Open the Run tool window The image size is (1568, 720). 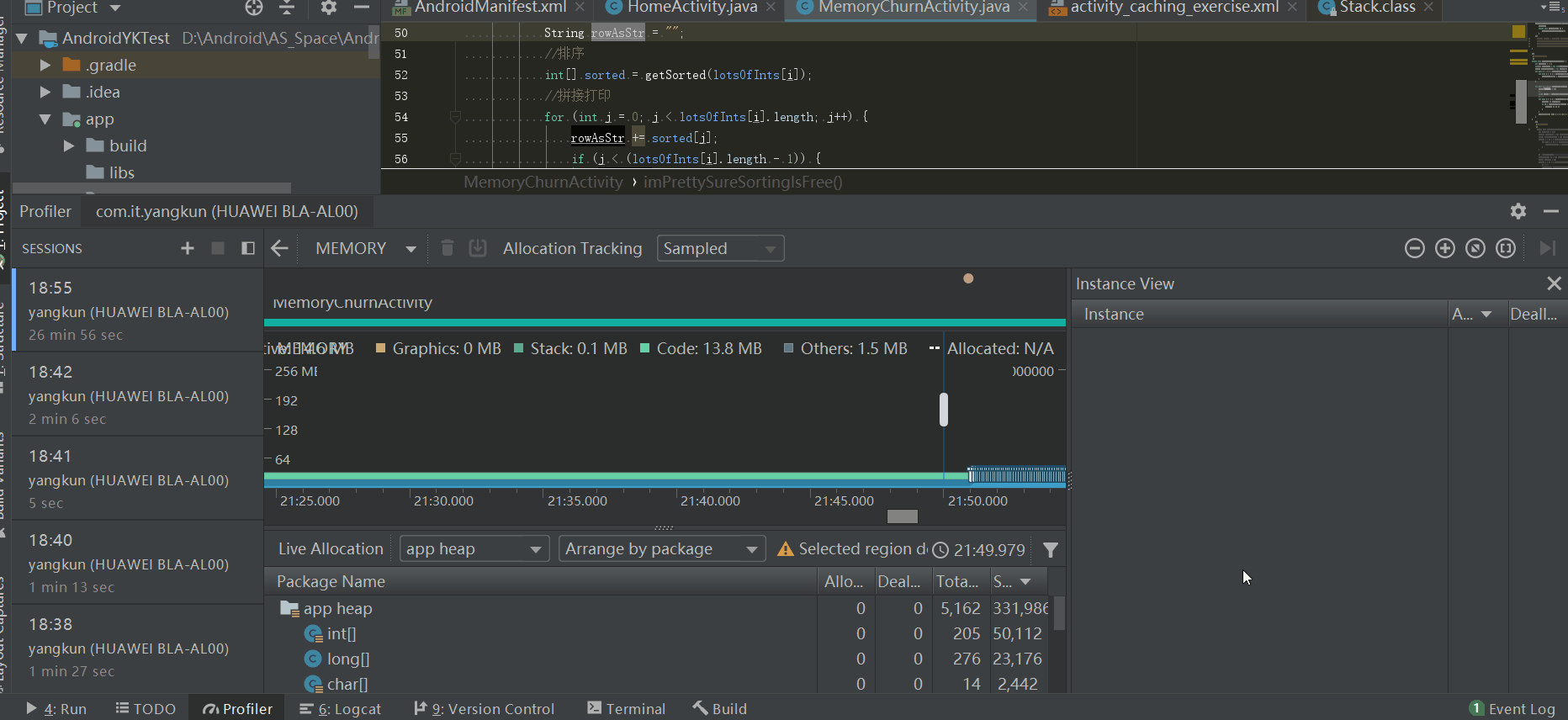point(56,709)
